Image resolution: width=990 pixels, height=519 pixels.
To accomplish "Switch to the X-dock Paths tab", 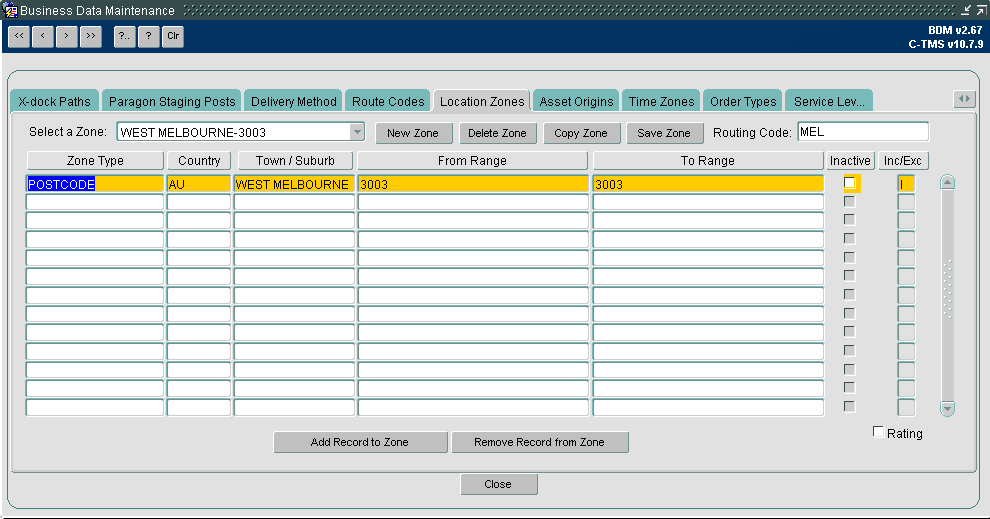I will tap(54, 102).
